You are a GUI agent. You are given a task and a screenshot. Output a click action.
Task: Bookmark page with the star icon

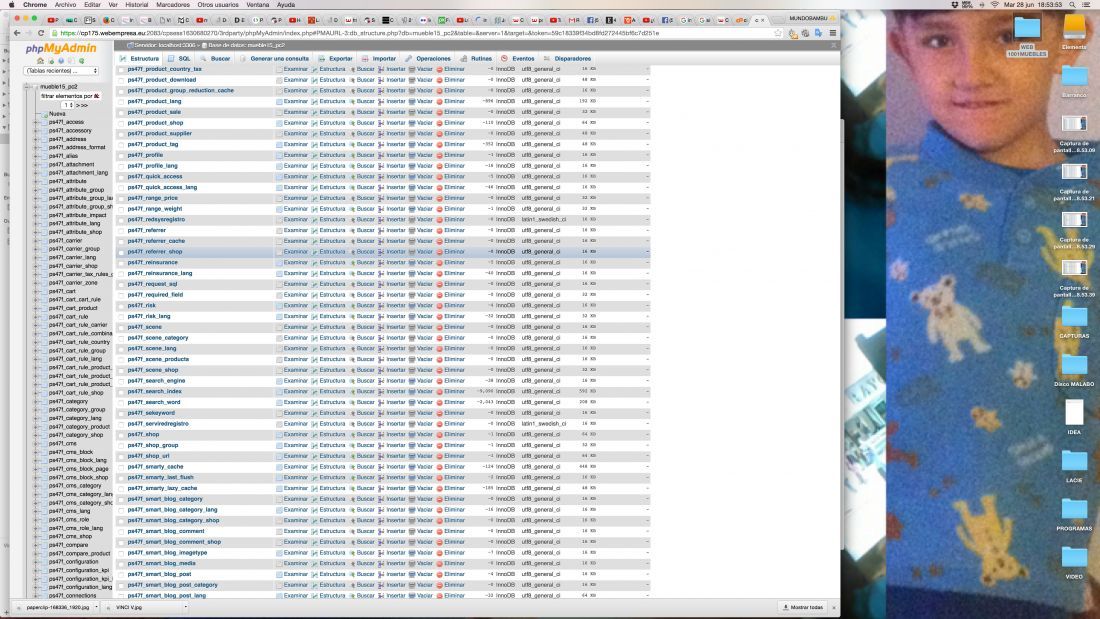tap(778, 33)
